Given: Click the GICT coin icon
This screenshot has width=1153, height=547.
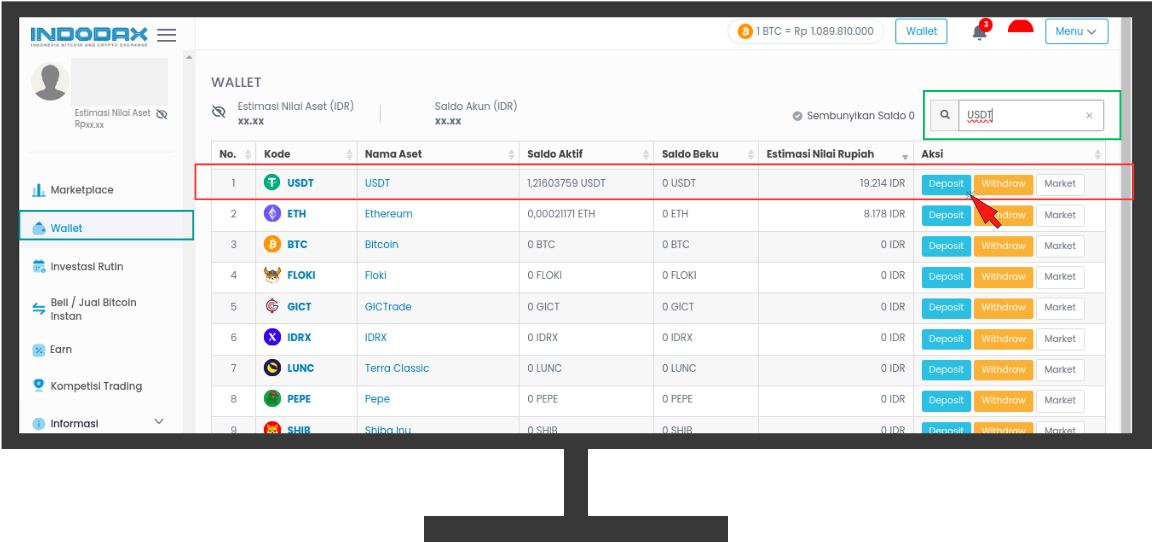Looking at the screenshot, I should [272, 307].
